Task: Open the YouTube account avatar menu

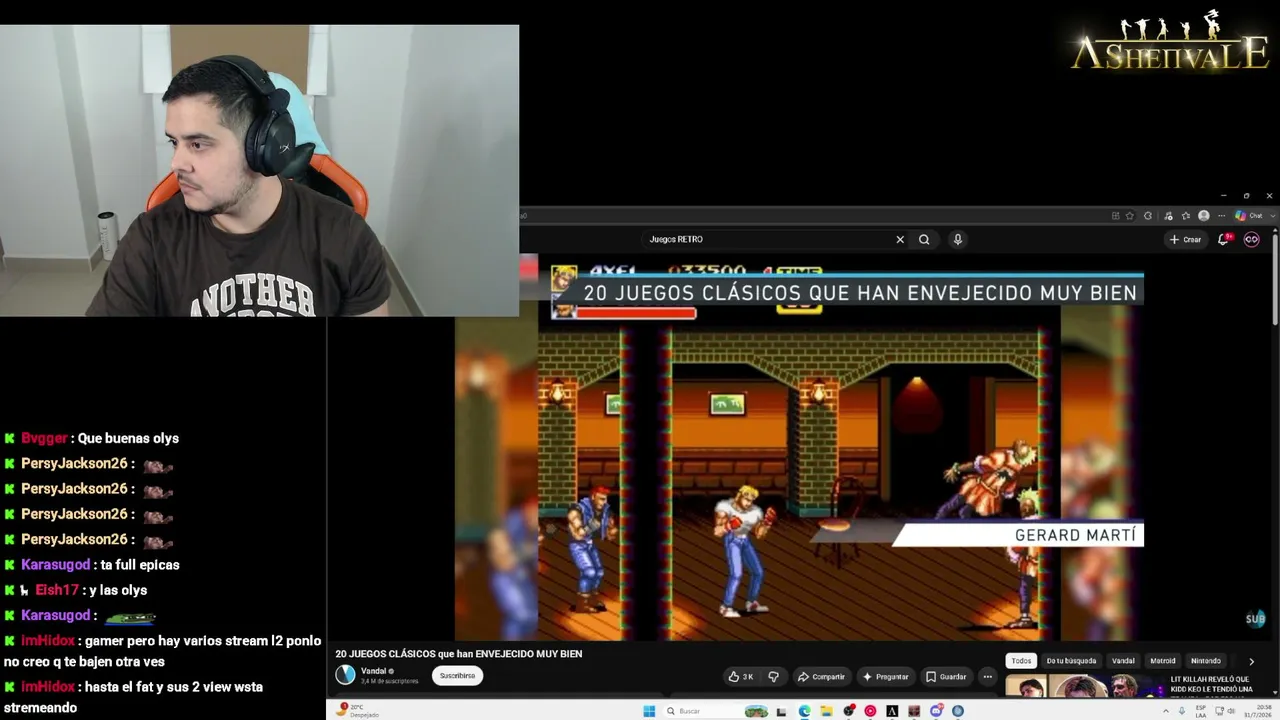Action: point(1251,239)
